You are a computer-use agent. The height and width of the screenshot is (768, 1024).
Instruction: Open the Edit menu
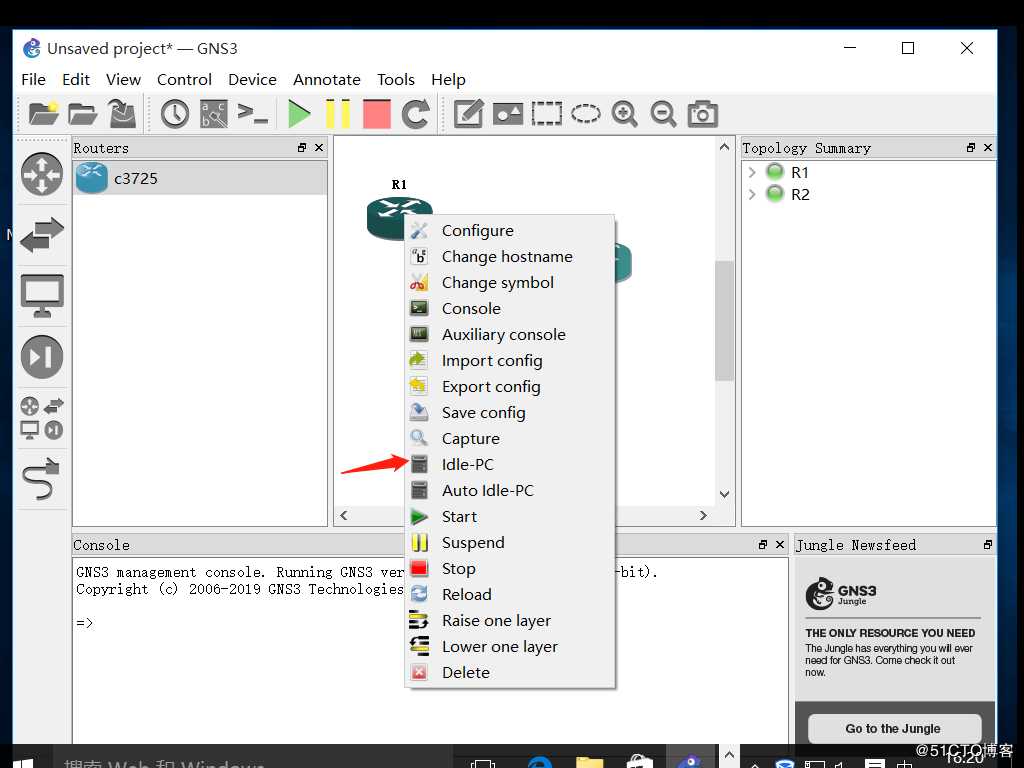pos(76,80)
